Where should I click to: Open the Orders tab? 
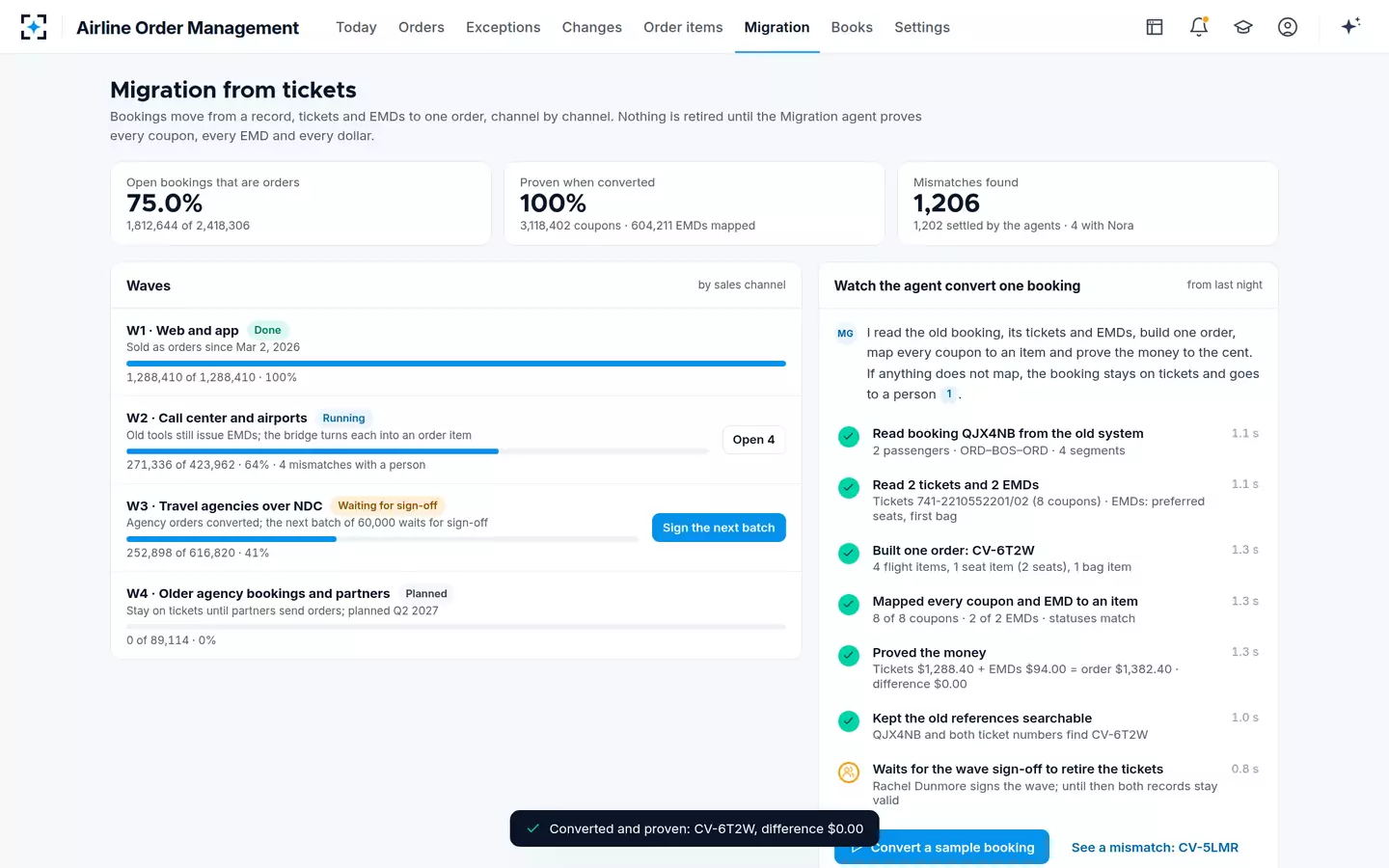[x=422, y=27]
